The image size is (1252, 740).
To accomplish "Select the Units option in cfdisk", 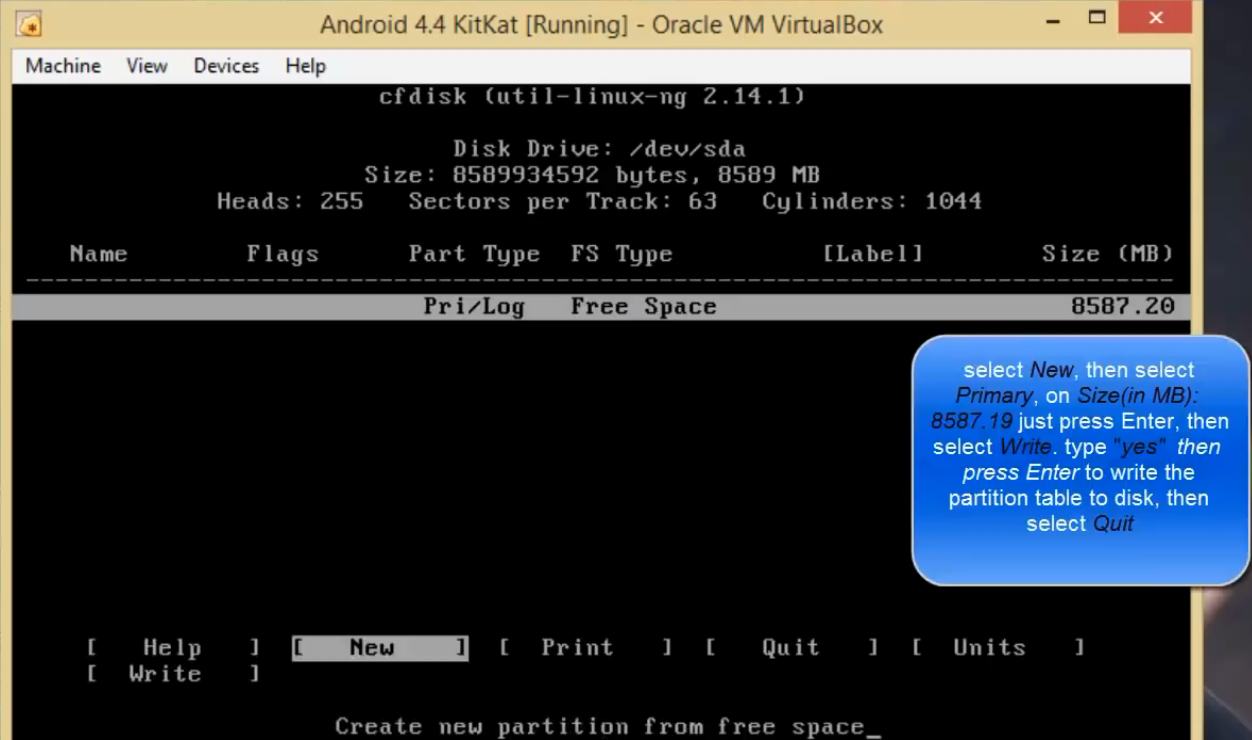I will point(998,648).
